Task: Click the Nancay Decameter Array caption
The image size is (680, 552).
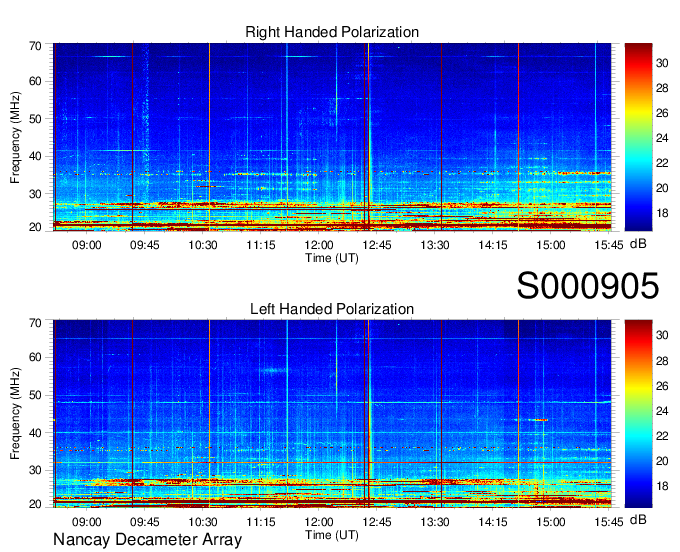Action: [147, 540]
